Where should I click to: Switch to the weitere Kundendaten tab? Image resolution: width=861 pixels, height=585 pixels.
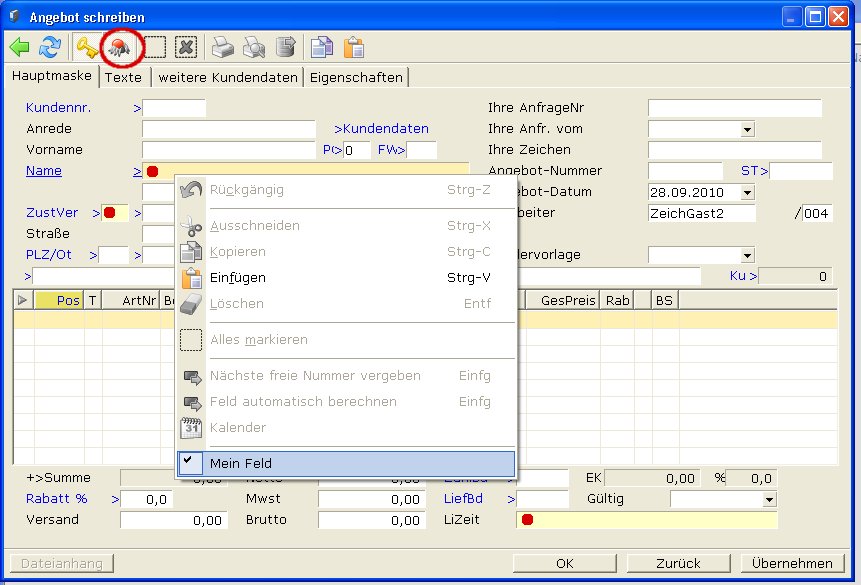coord(228,77)
